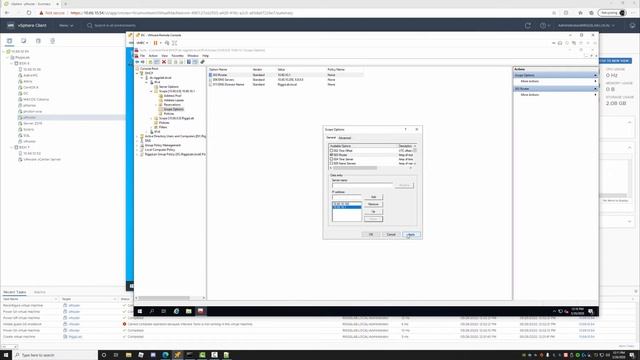Click the host Windows Start button
Screen dimensions: 640x360
pos(6,355)
